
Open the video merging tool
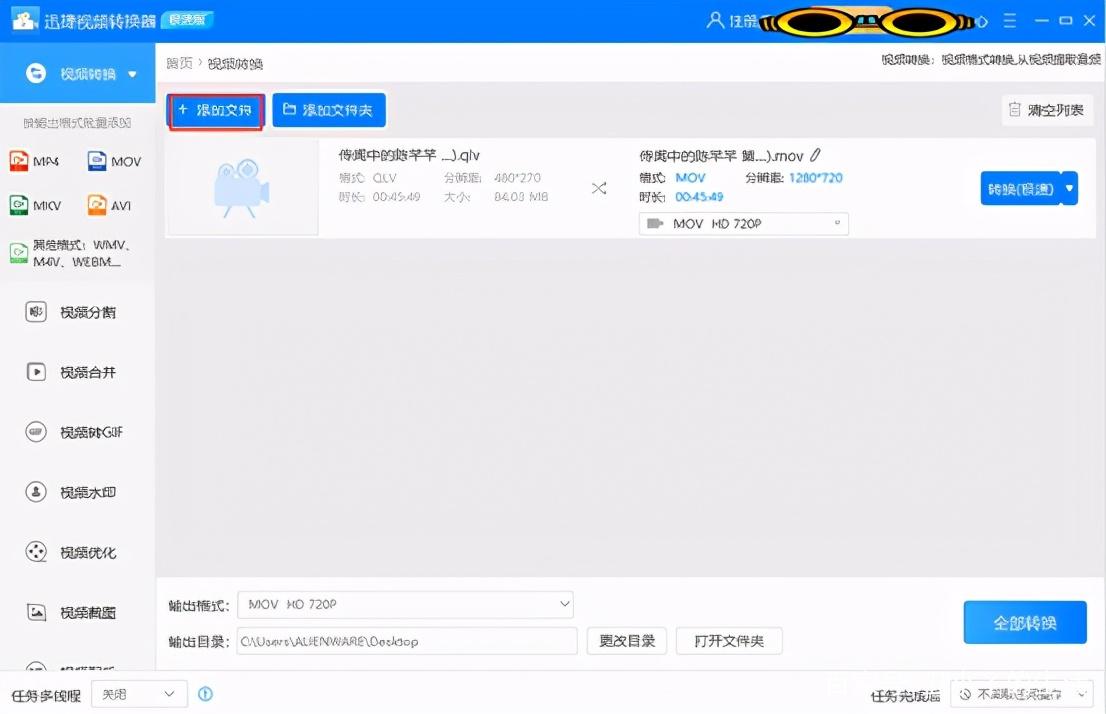coord(77,371)
